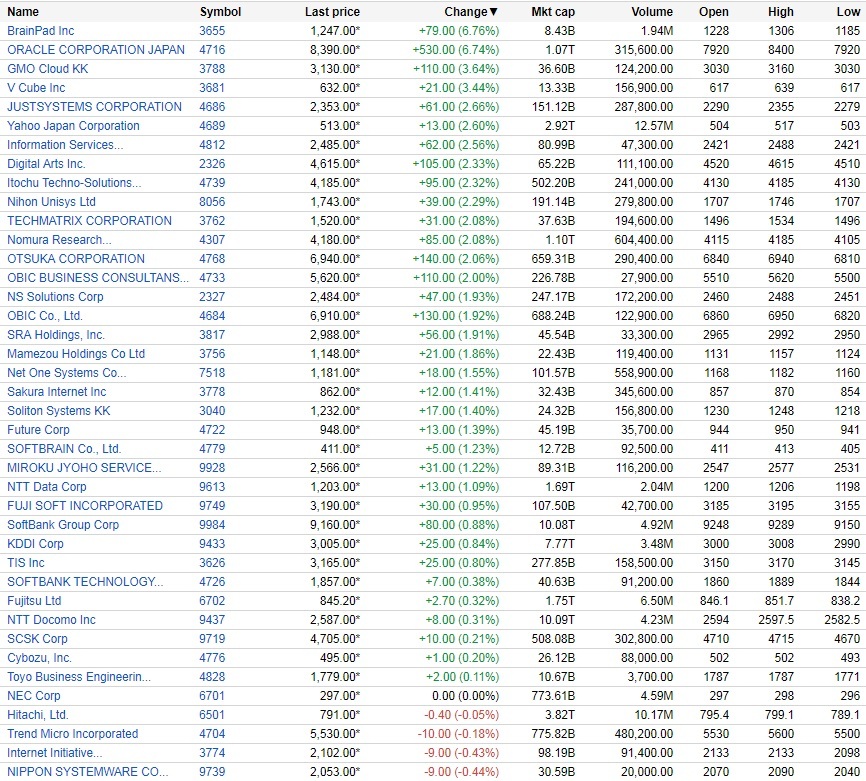This screenshot has height=781, width=866.
Task: Open the NTT Docomo Inc link
Action: click(51, 620)
